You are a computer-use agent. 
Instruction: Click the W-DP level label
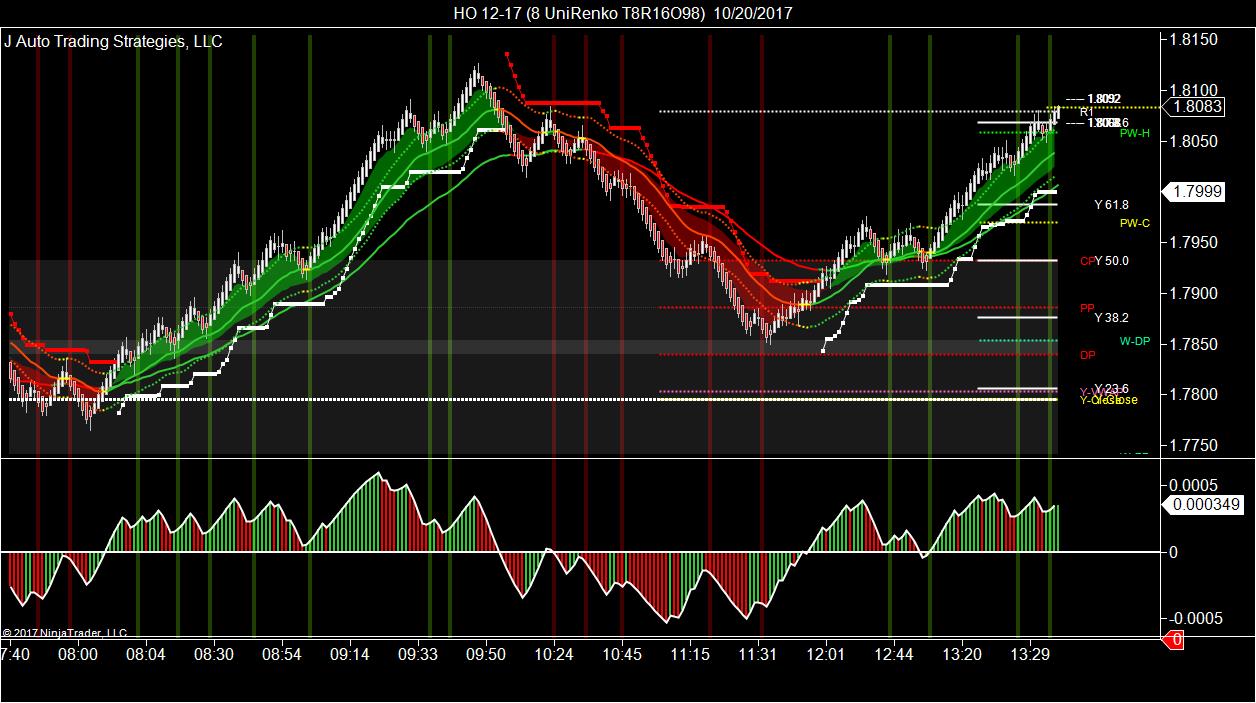(x=1135, y=341)
